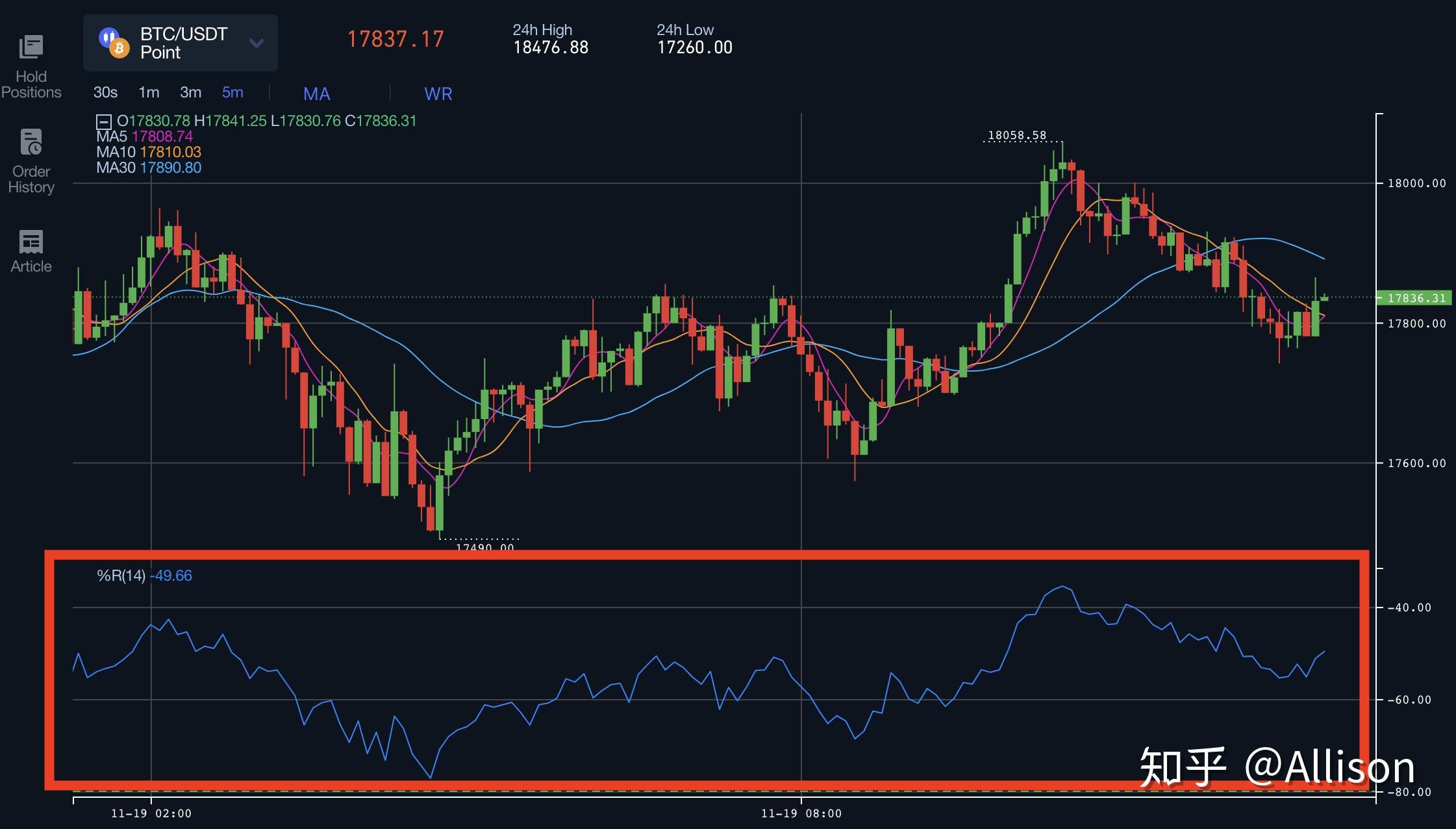Toggle the MA moving average overlay

point(316,94)
